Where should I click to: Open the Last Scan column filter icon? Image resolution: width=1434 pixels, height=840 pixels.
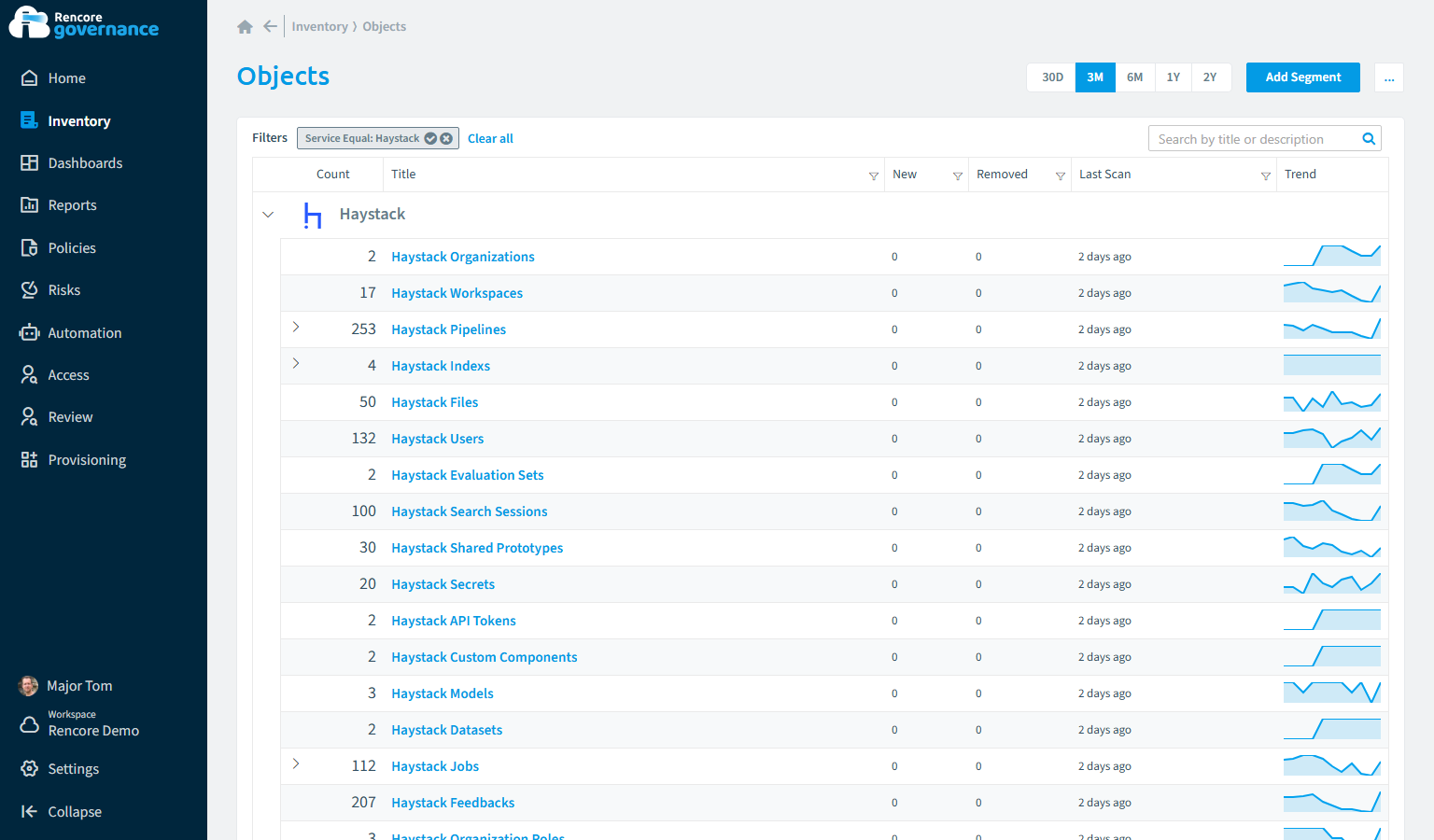[x=1266, y=175]
